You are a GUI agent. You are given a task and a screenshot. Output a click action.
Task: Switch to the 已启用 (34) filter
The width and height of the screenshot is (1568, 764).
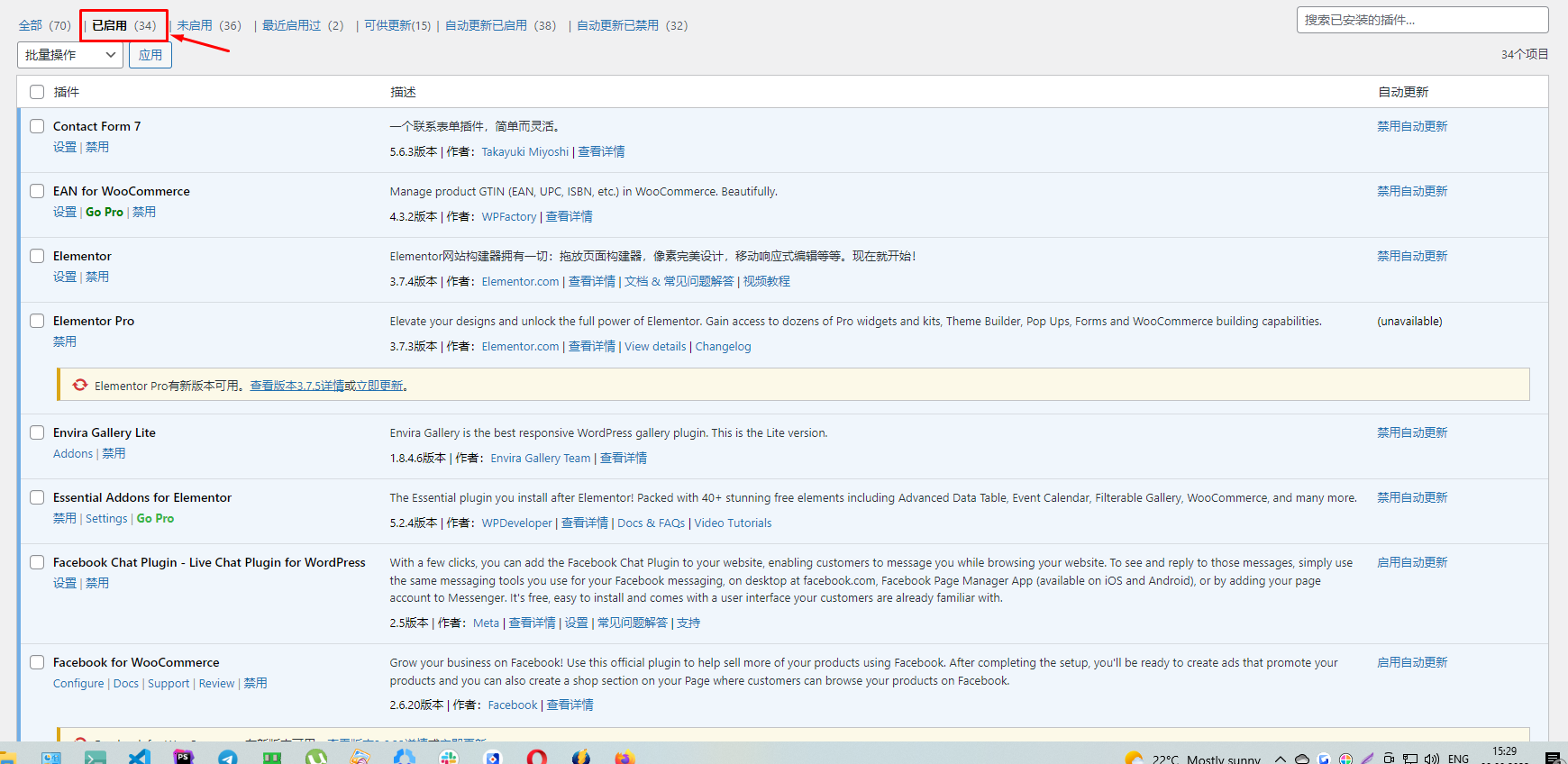coord(124,25)
